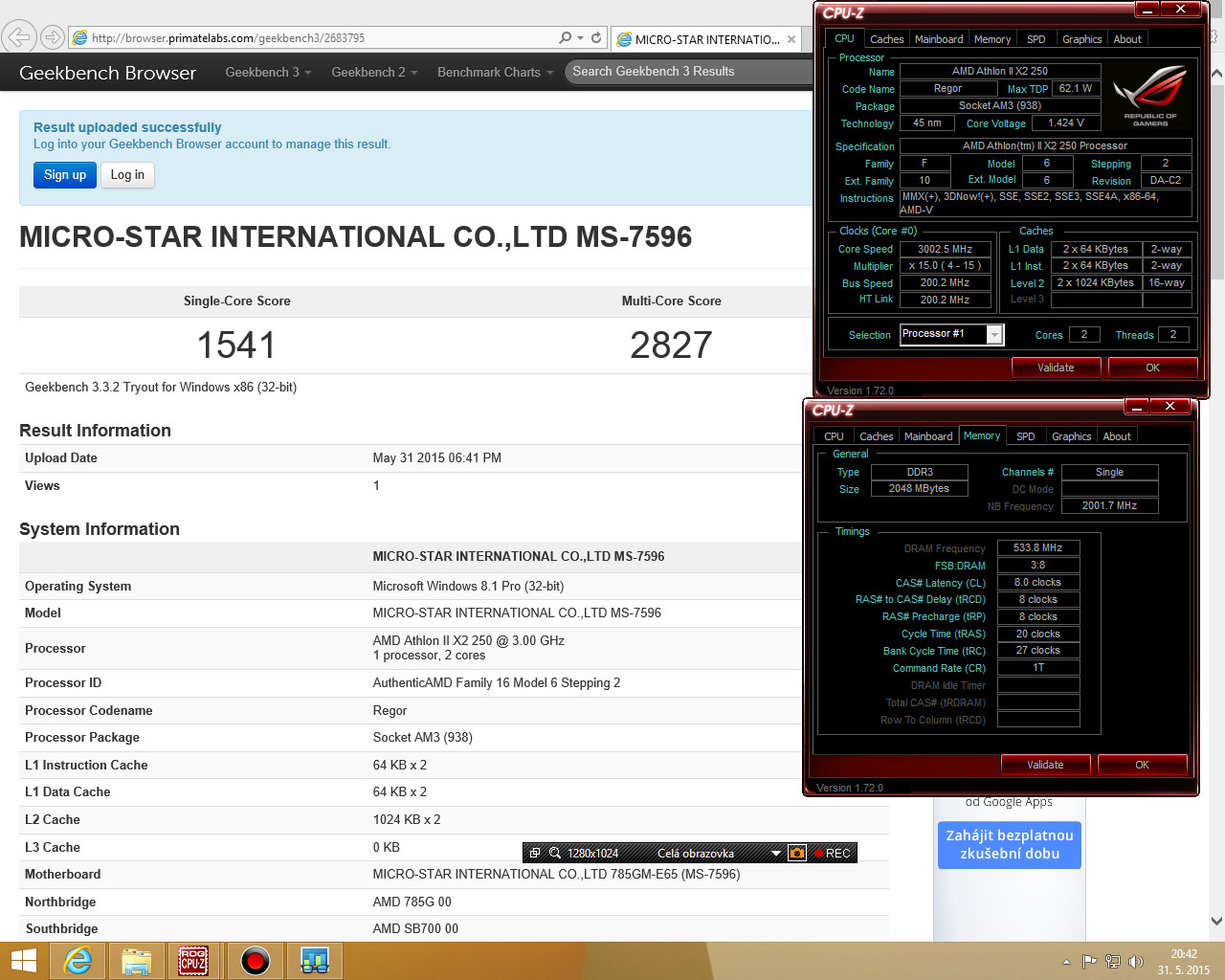Open the volume speaker tray icon
1225x980 pixels.
1136,962
